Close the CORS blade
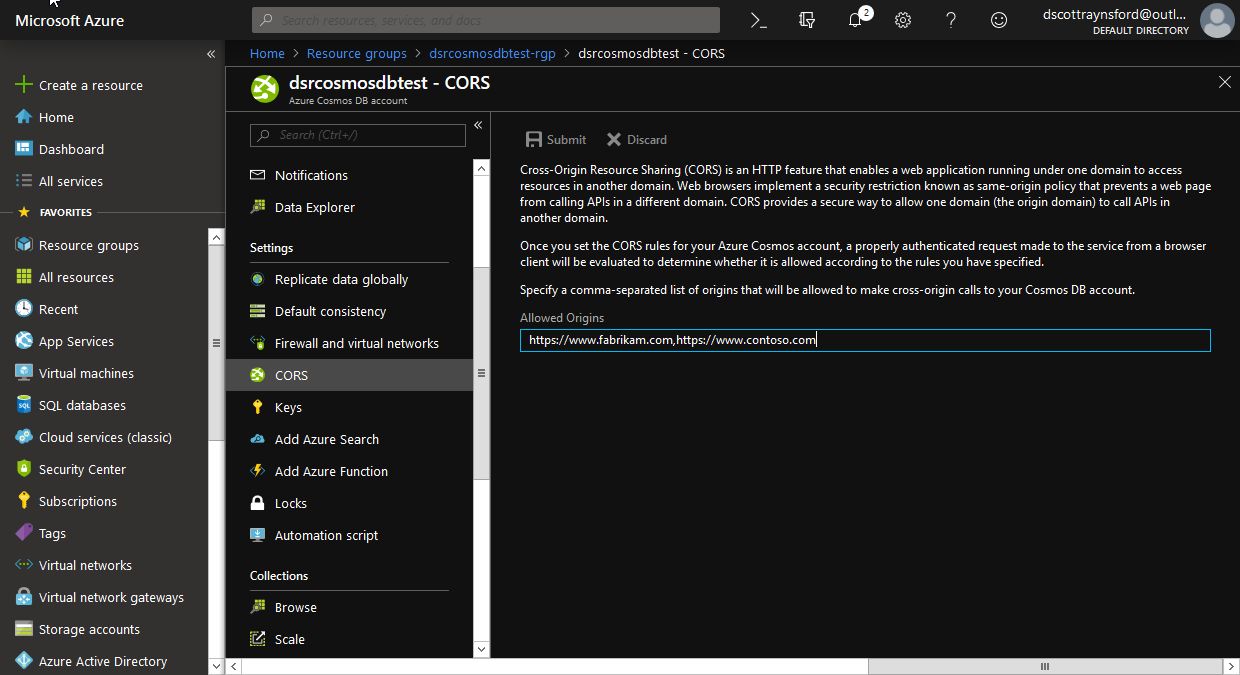This screenshot has width=1240, height=675. [1225, 82]
